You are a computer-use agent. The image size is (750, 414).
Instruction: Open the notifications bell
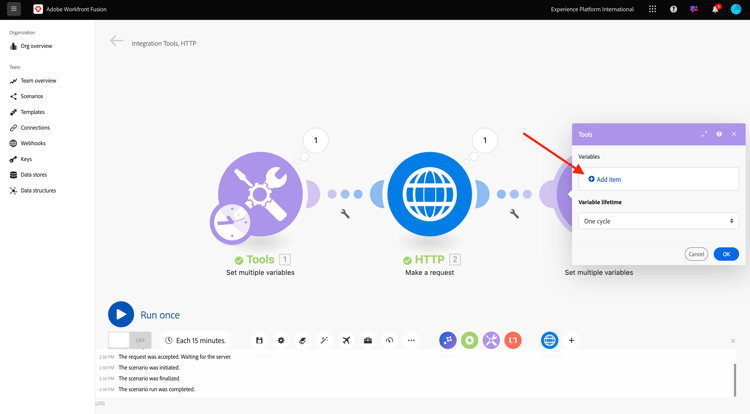pyautogui.click(x=715, y=9)
